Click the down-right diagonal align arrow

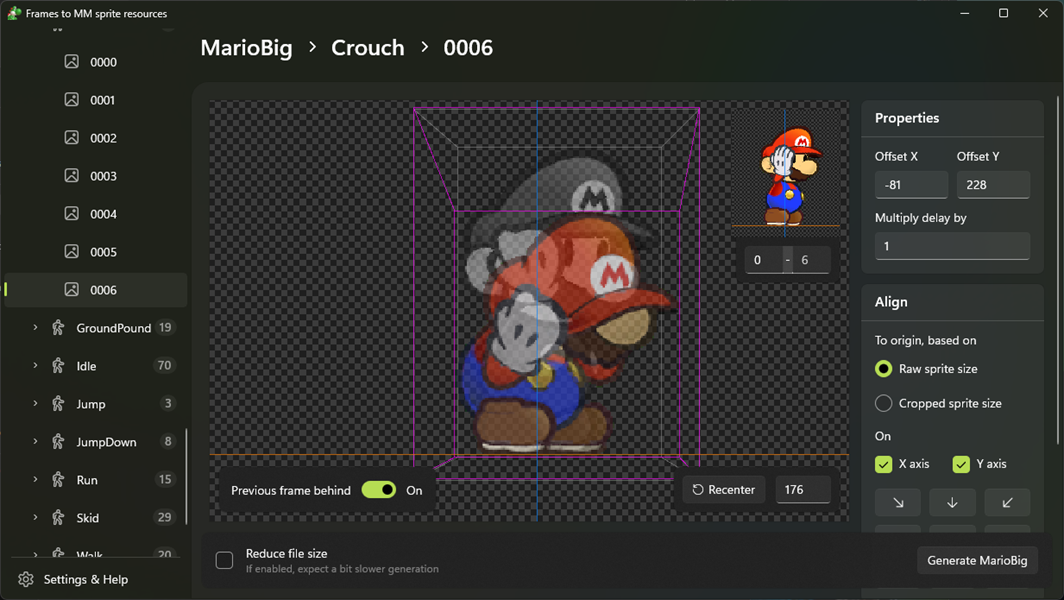tap(898, 503)
